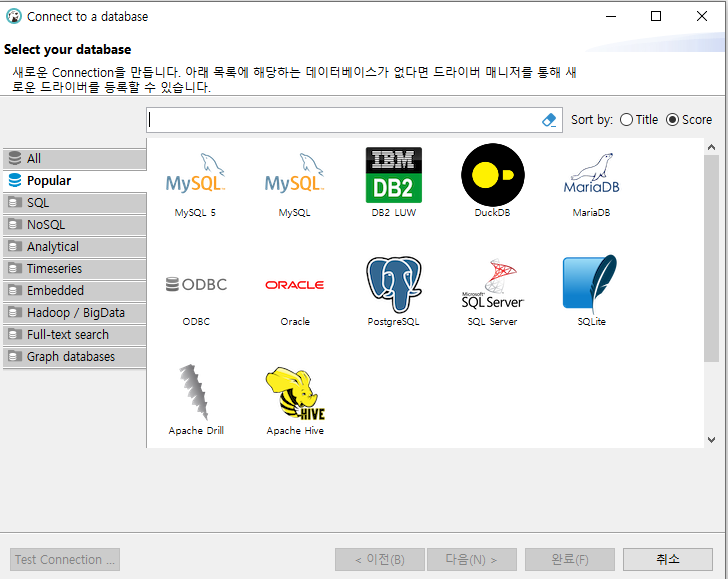
Task: Select the IBM DB2 LUW icon
Action: click(x=394, y=175)
